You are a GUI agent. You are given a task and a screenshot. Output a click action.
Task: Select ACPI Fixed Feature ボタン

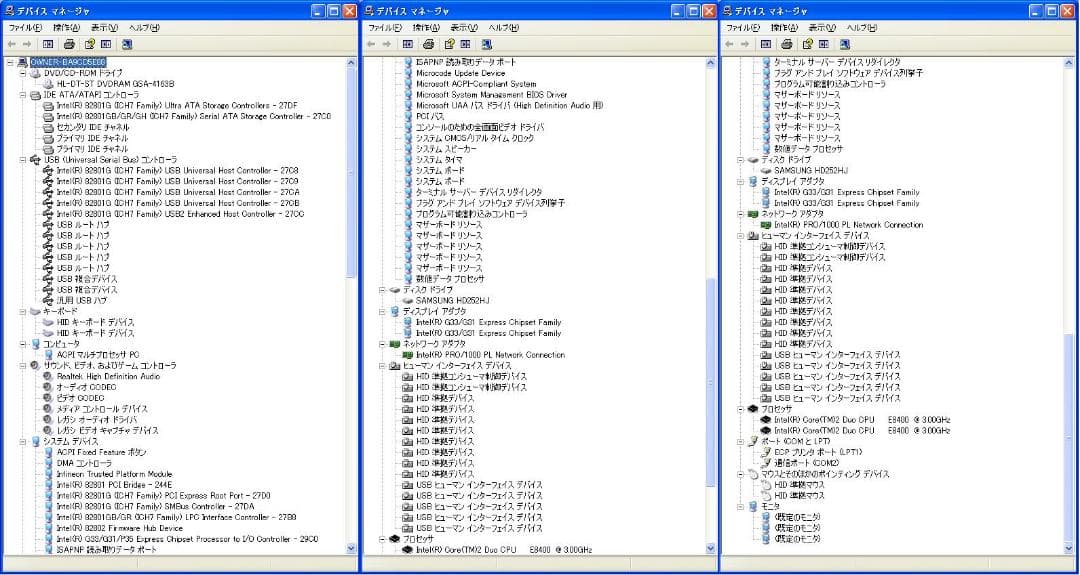[101, 452]
